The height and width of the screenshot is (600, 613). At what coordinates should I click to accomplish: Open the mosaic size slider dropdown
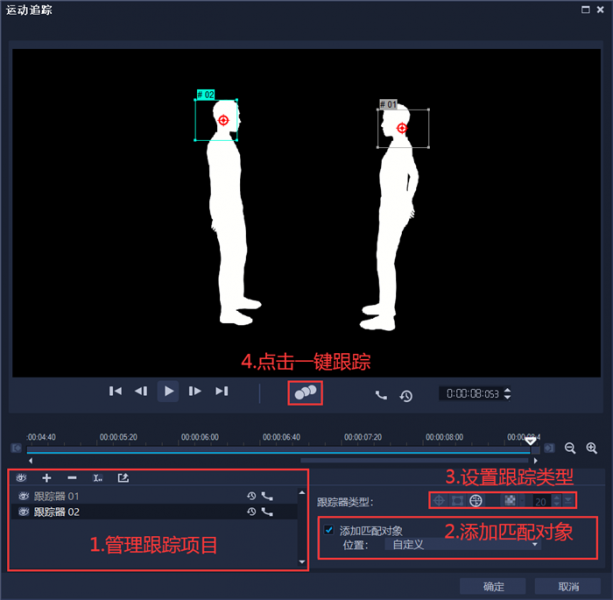568,501
